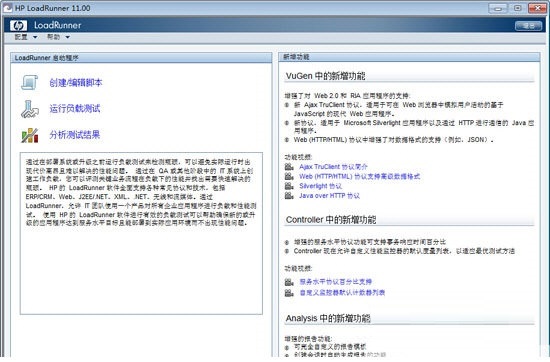Viewport: 550px width, 362px height.
Task: Click the bullet about 新 Ajax TruClient 协议
Action: coord(398,109)
